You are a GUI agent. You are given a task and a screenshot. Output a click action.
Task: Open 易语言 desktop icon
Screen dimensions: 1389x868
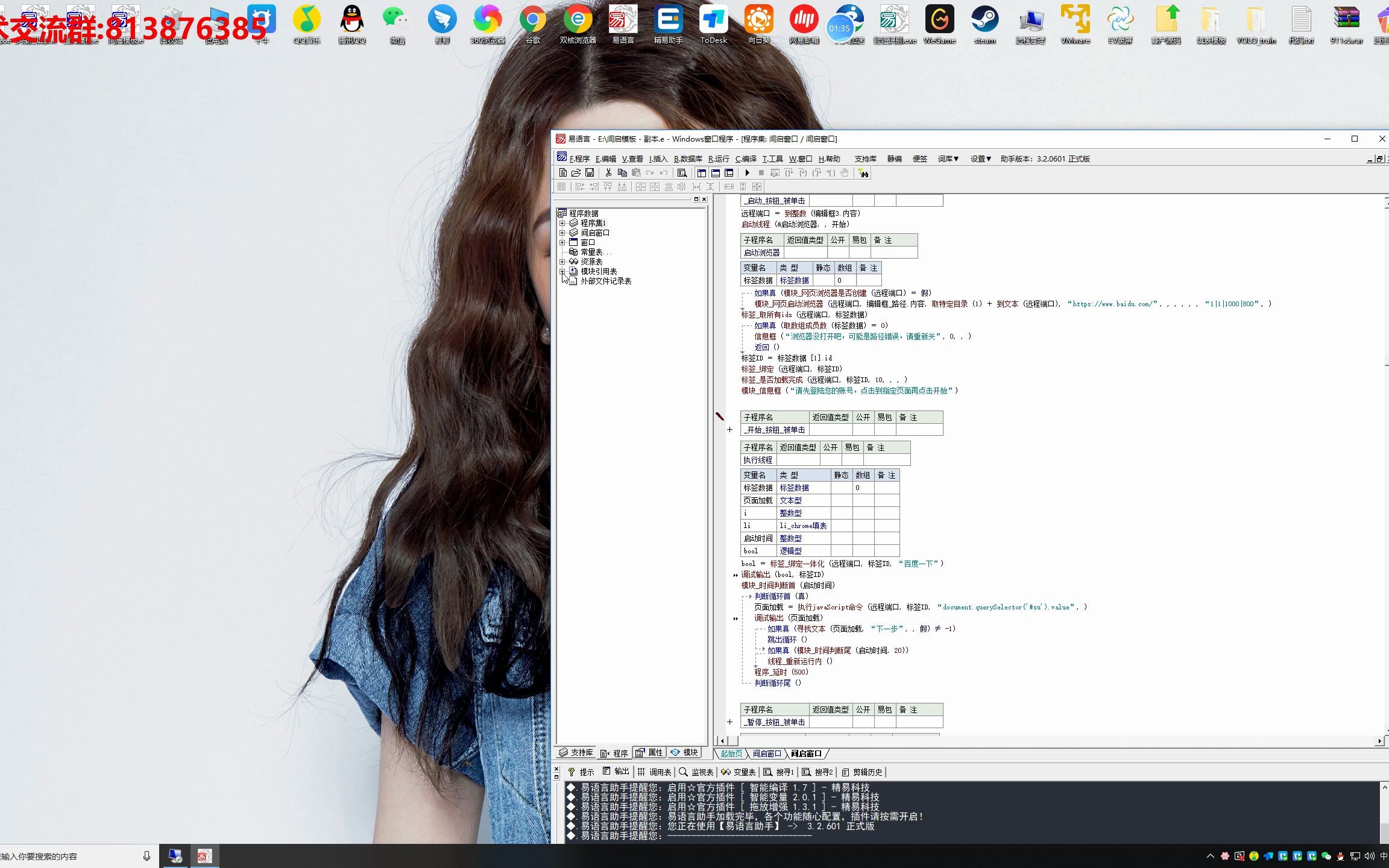(623, 24)
